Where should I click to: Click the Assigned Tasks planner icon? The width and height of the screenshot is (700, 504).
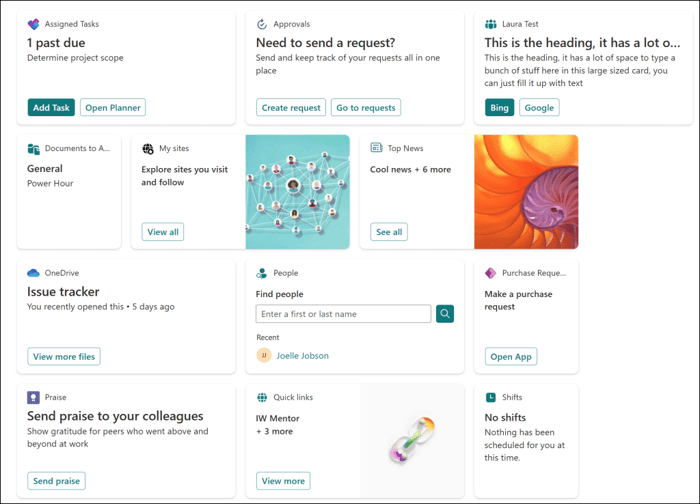tap(33, 24)
